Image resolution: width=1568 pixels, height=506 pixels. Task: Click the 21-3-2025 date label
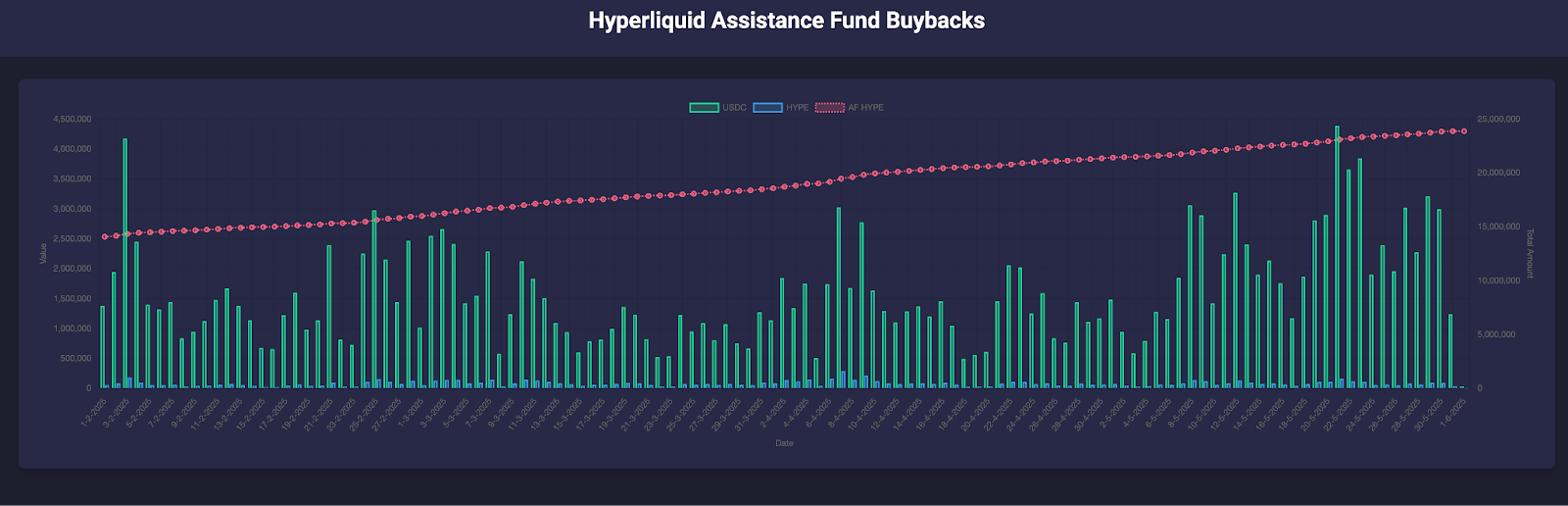(634, 413)
